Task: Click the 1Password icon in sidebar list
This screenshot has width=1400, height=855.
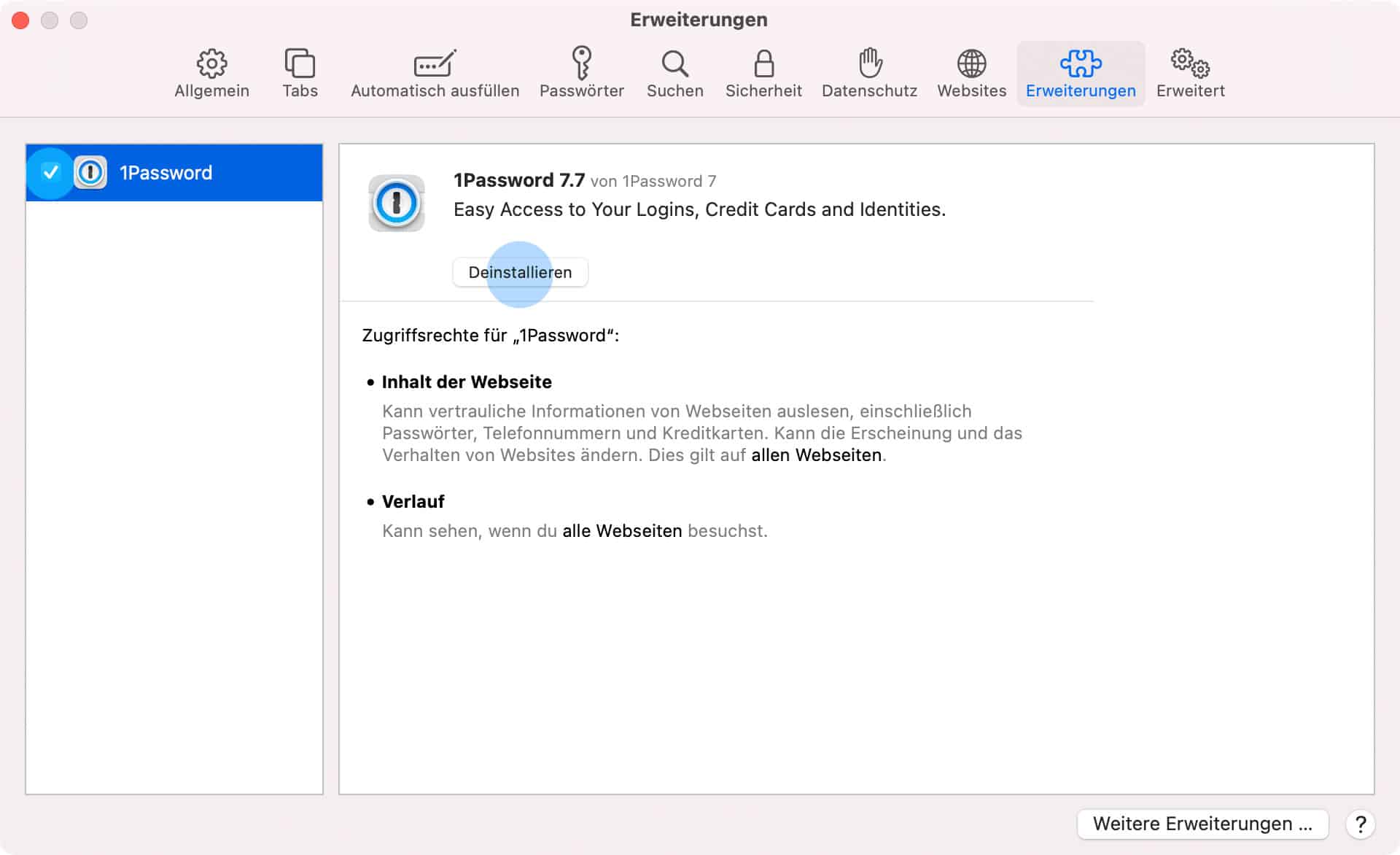Action: [x=90, y=173]
